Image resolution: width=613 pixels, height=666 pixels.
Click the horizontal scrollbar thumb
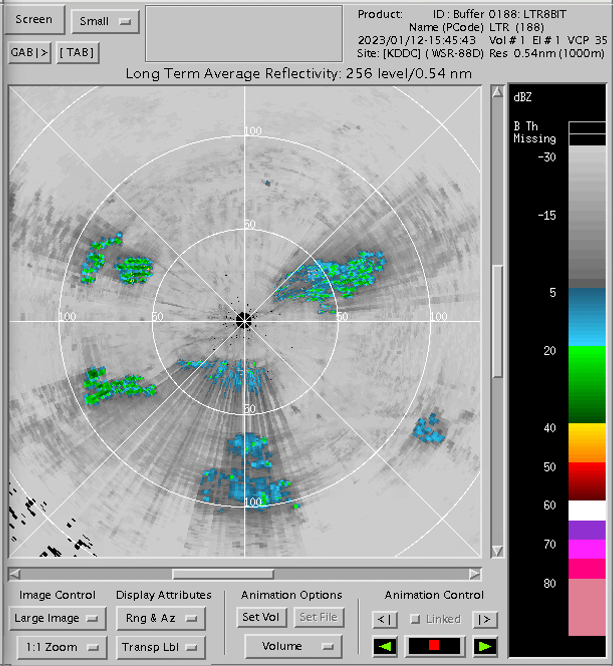pyautogui.click(x=223, y=575)
